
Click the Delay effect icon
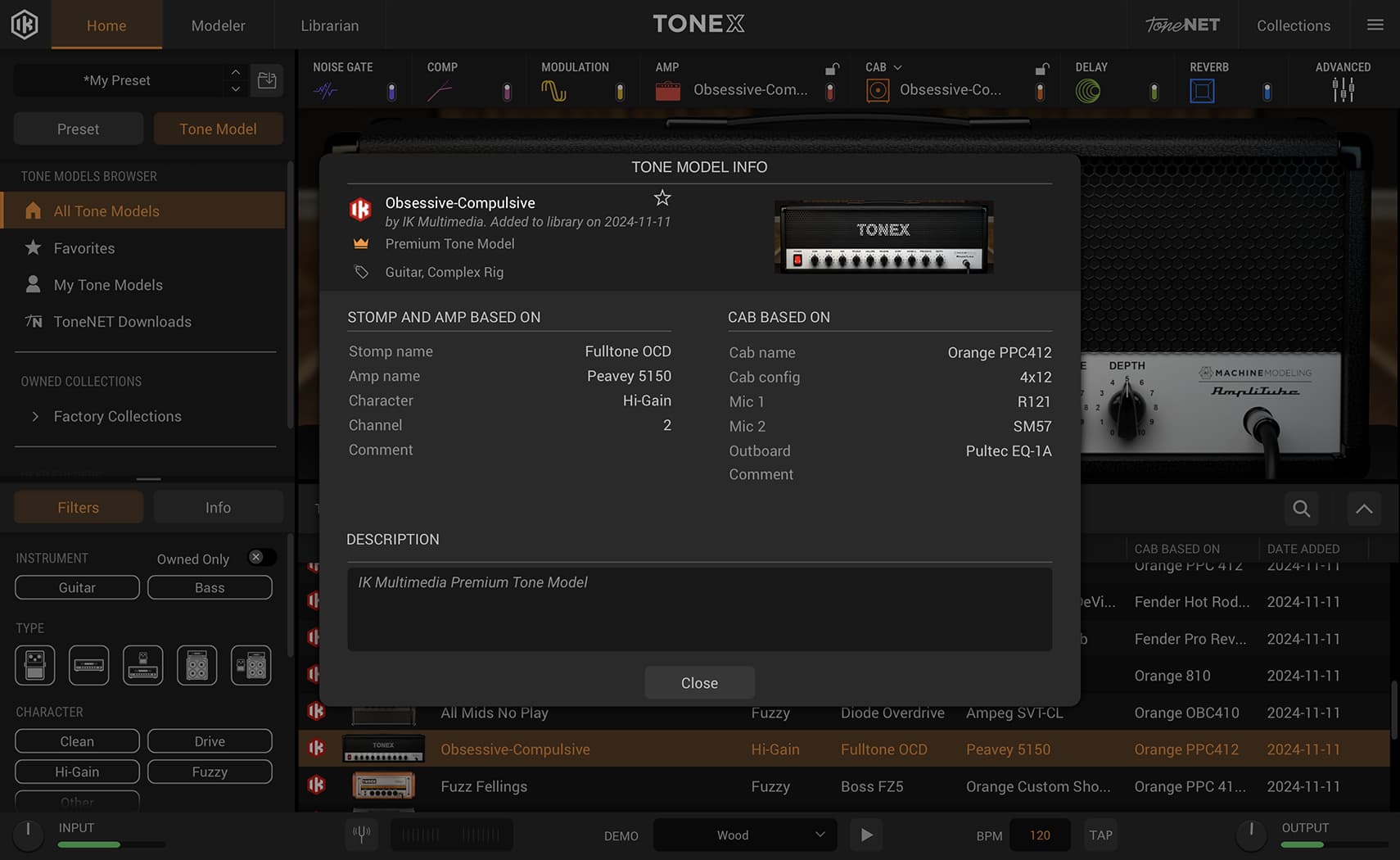pyautogui.click(x=1089, y=90)
